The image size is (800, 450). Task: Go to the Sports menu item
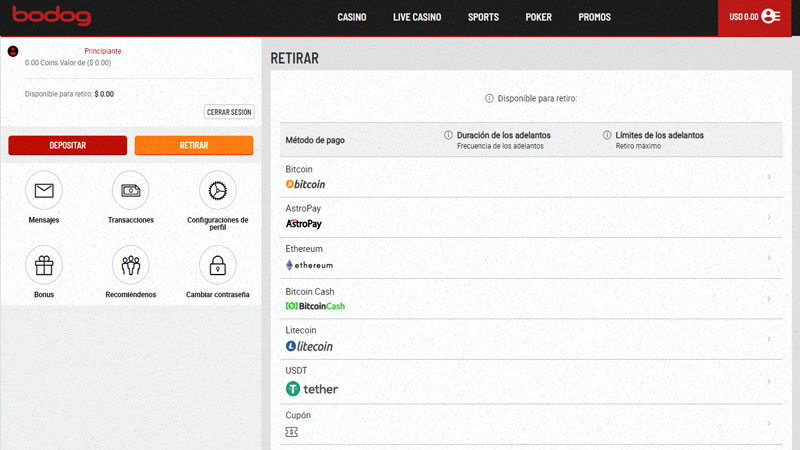[x=483, y=17]
